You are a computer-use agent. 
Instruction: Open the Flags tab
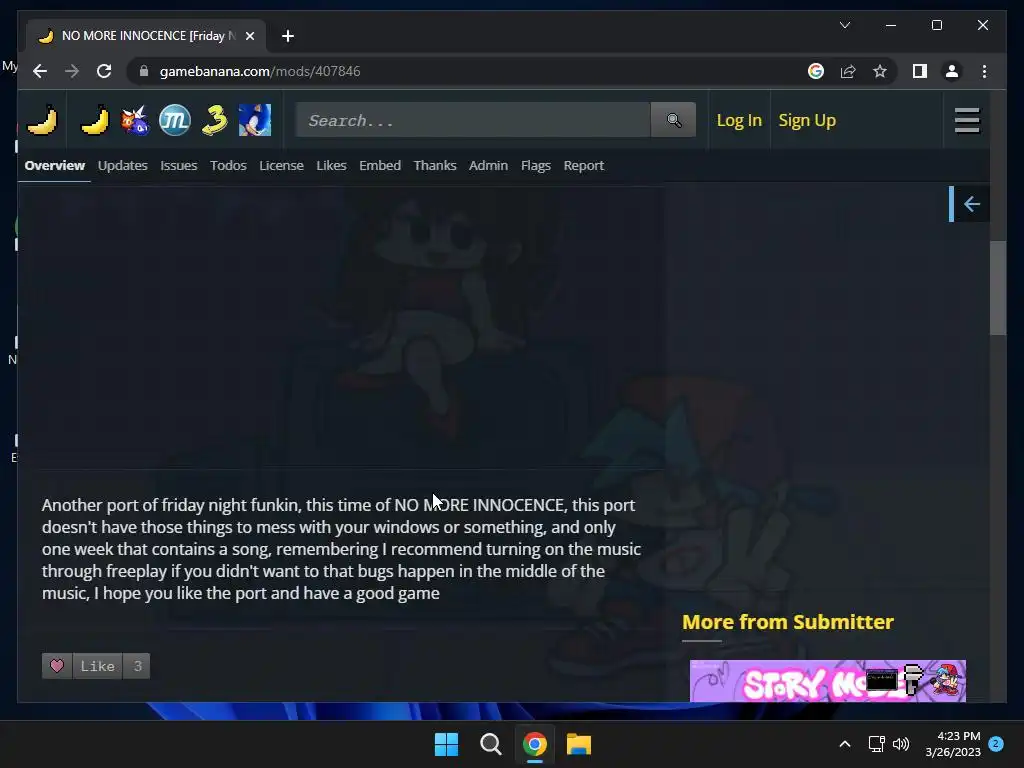coord(536,165)
